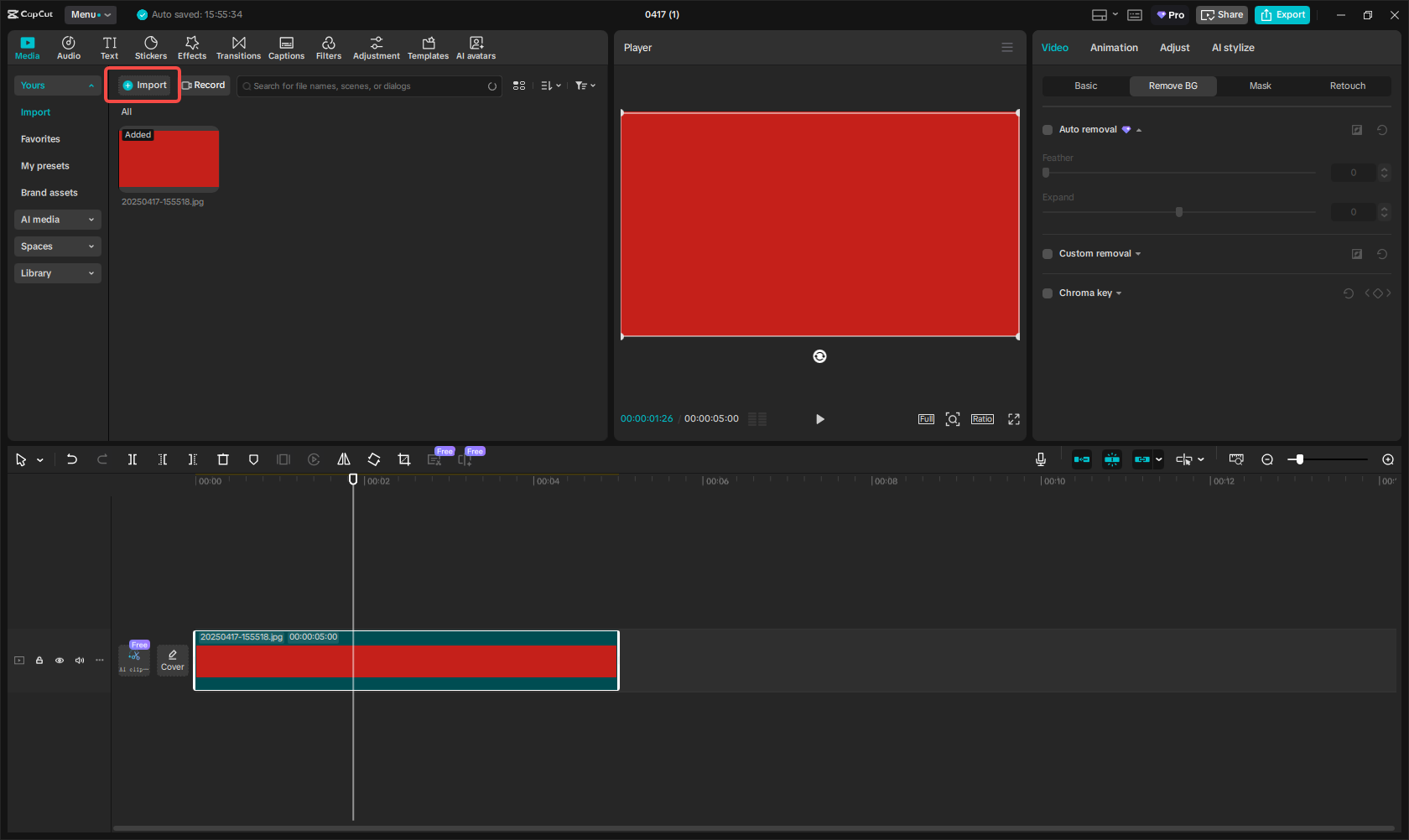Adjust the Feather slider
The width and height of the screenshot is (1409, 840).
1045,172
